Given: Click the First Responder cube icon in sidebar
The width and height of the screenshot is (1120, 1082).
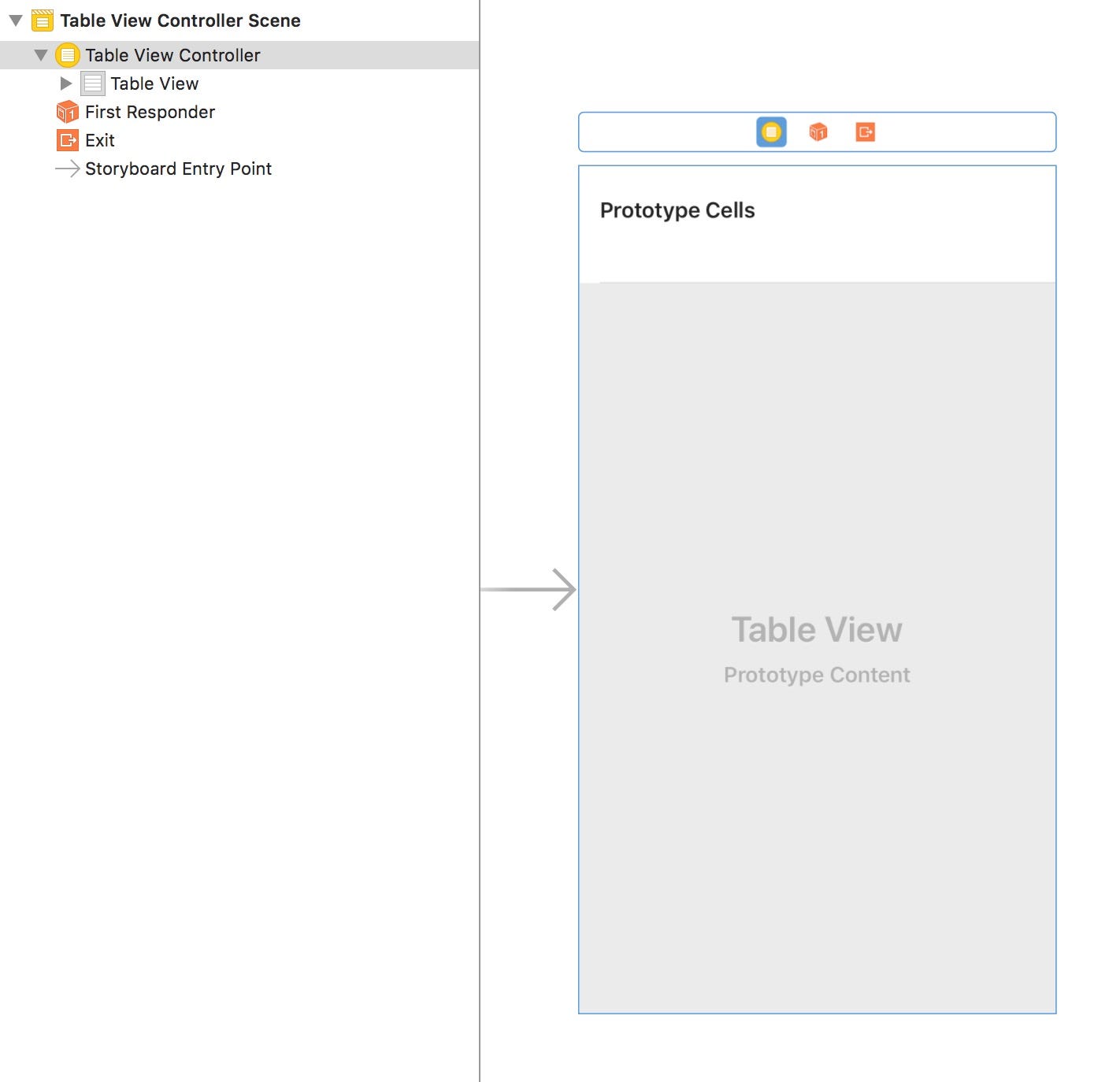Looking at the screenshot, I should [x=67, y=112].
